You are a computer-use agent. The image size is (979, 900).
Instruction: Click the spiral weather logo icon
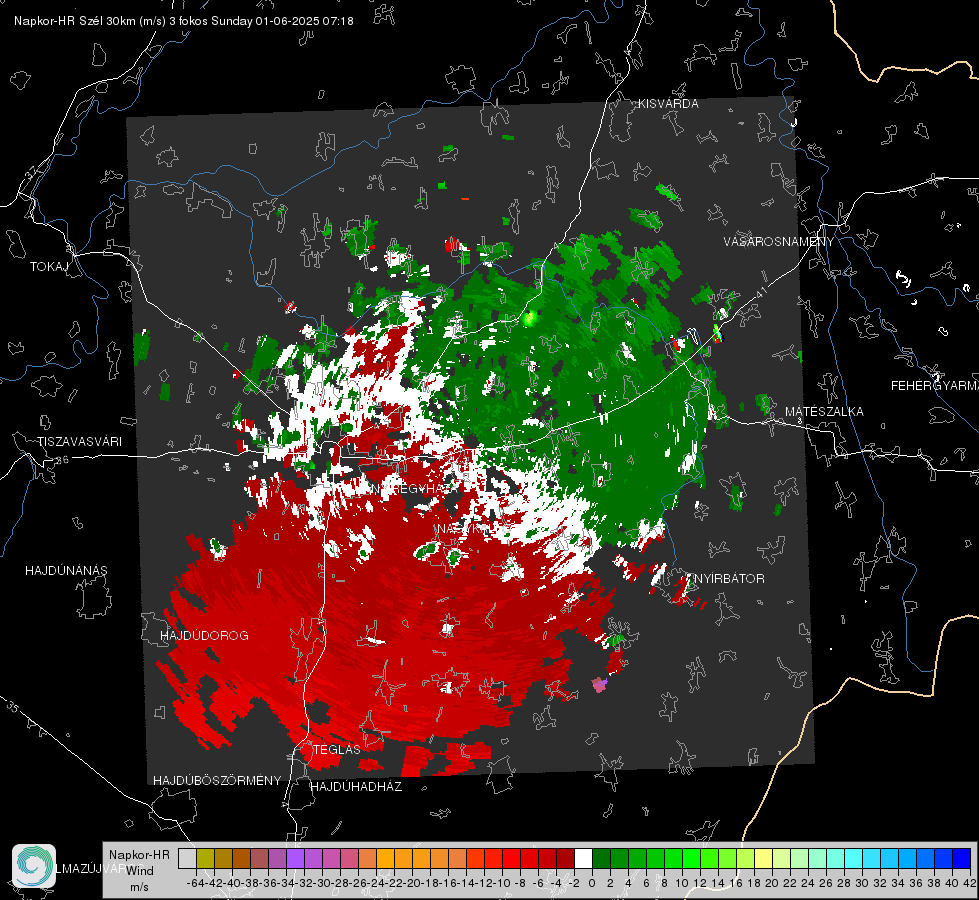pyautogui.click(x=34, y=866)
